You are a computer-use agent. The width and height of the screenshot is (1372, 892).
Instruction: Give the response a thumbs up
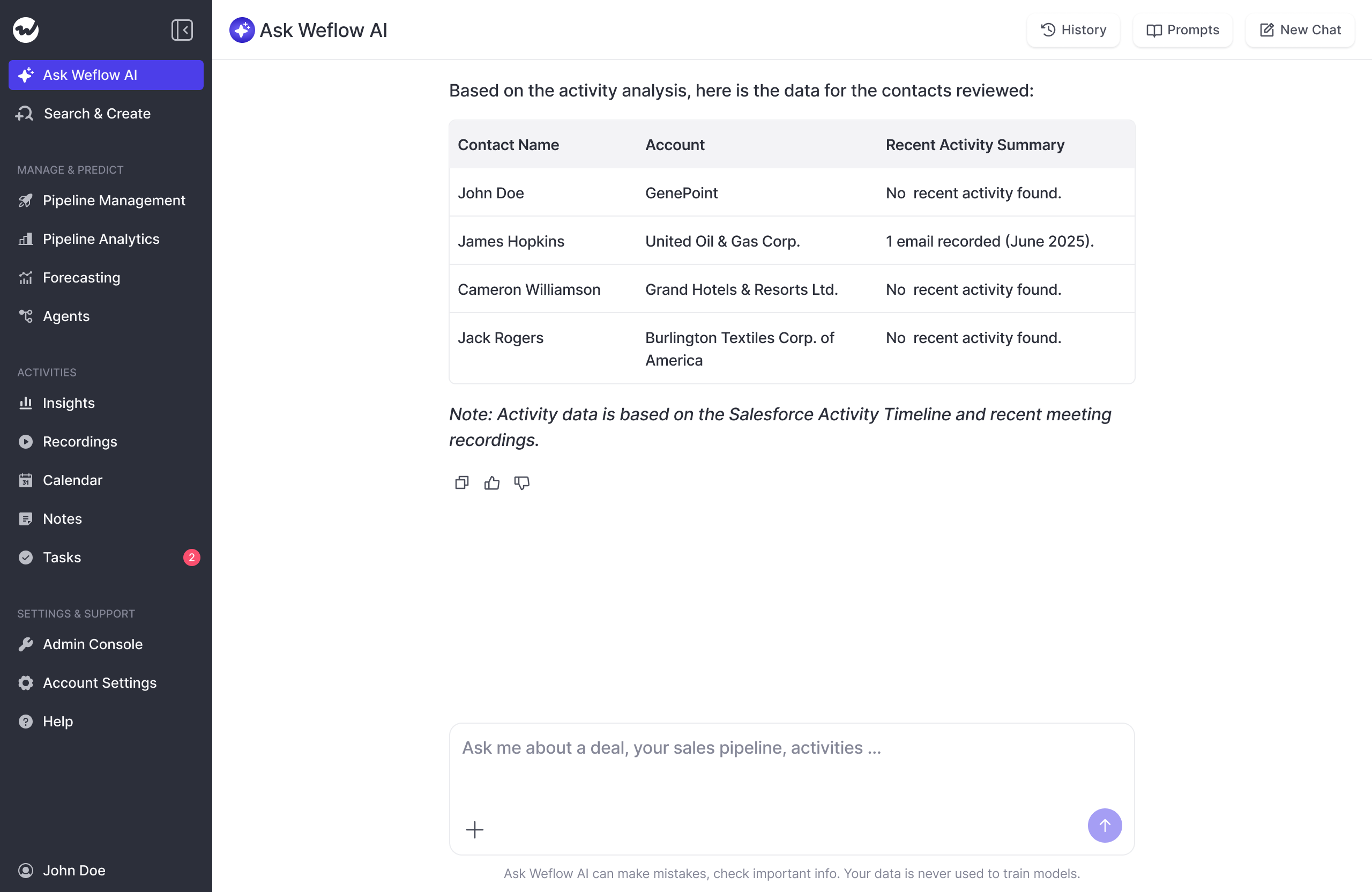click(x=492, y=482)
